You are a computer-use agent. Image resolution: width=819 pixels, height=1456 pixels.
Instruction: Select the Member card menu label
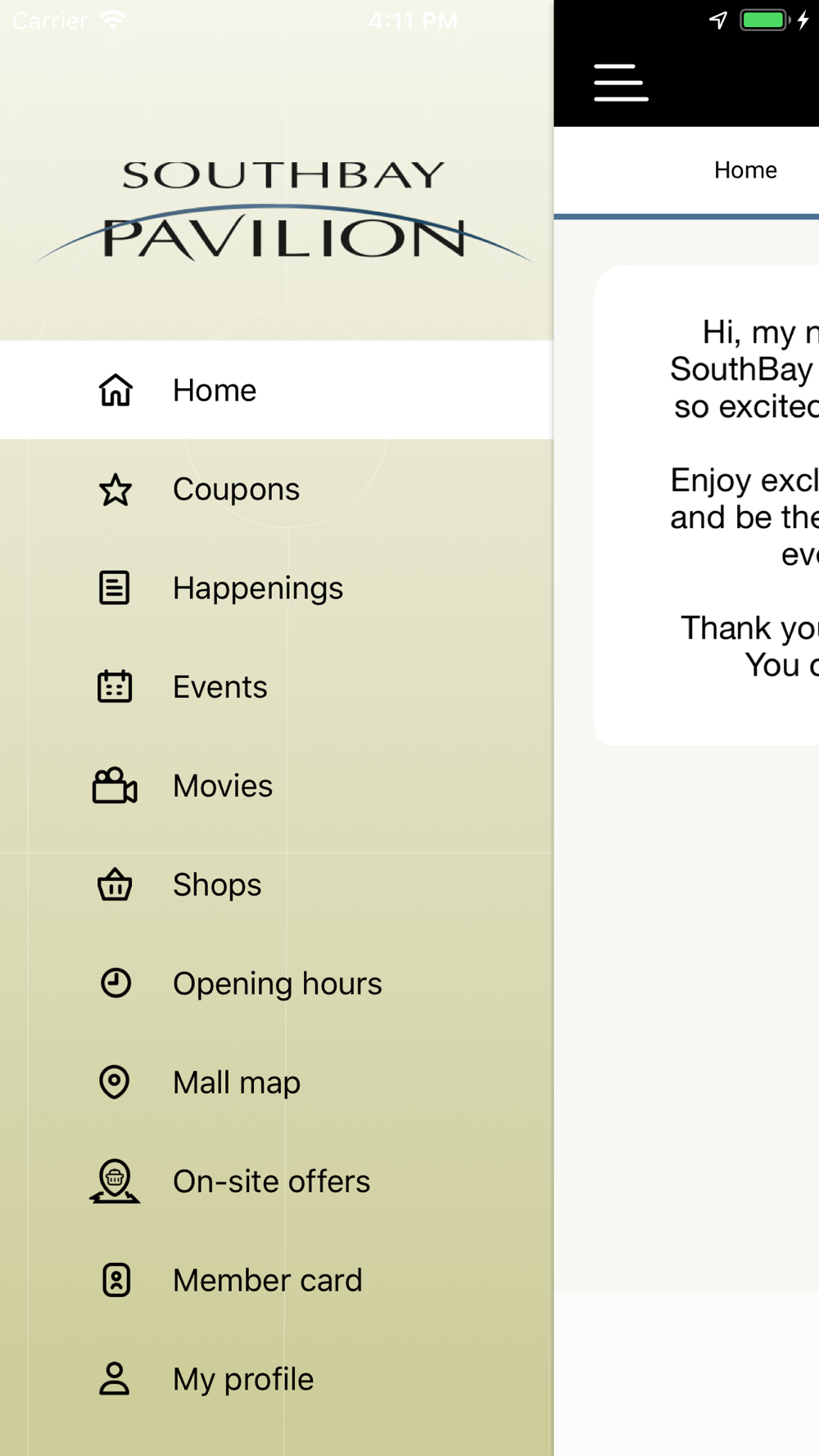[267, 1280]
